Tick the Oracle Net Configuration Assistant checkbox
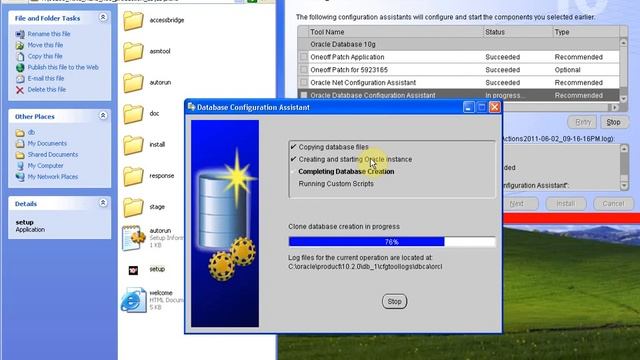Image resolution: width=640 pixels, height=360 pixels. click(304, 82)
